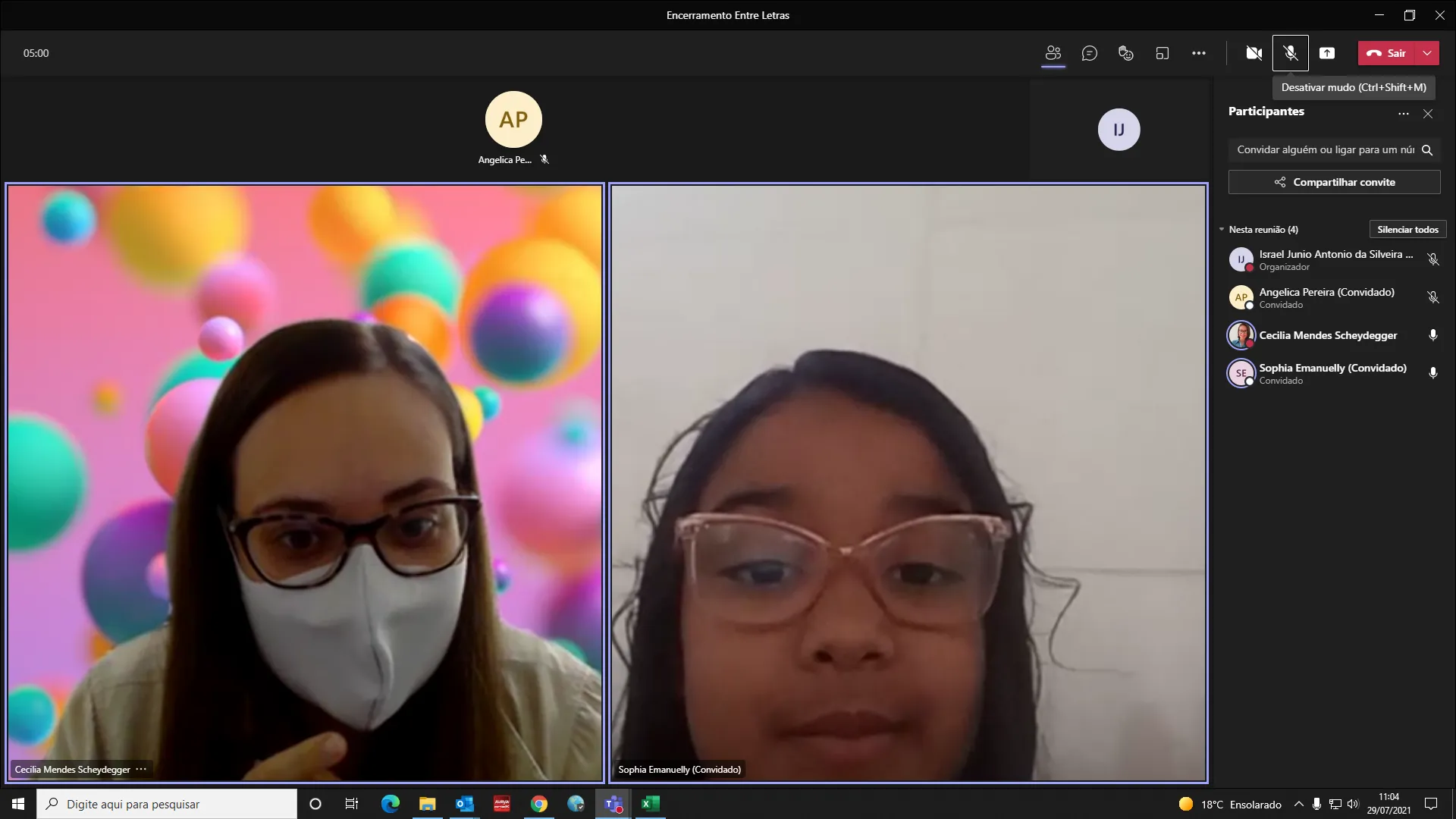Open Excel from the taskbar
1456x819 pixels.
tap(650, 804)
